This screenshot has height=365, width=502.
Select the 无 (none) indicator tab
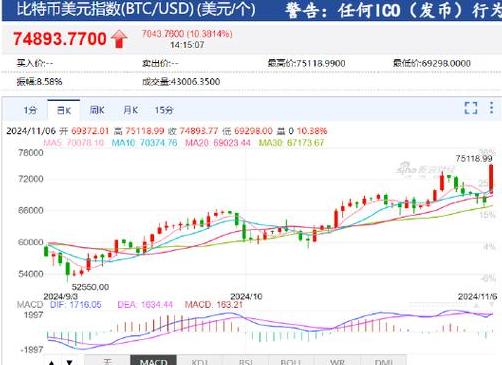(x=107, y=361)
